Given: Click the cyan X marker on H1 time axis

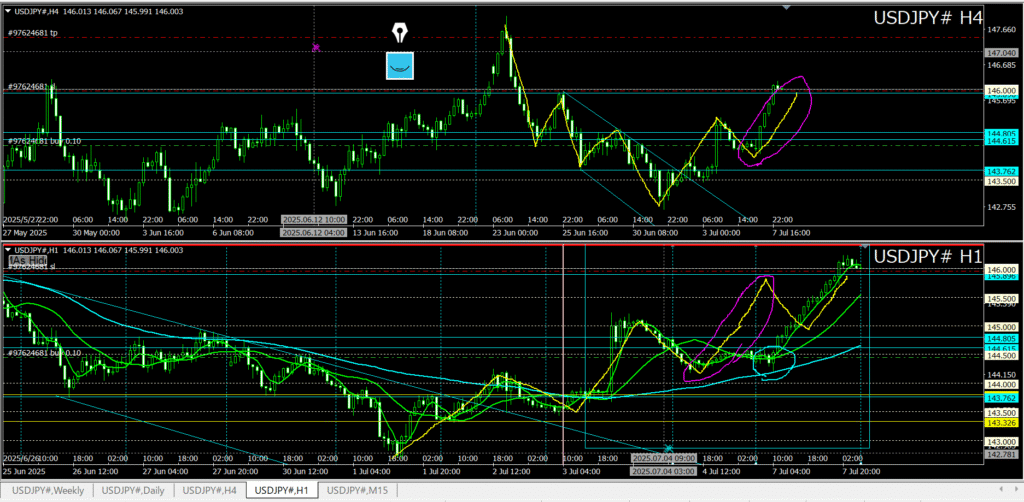Looking at the screenshot, I should click(668, 448).
